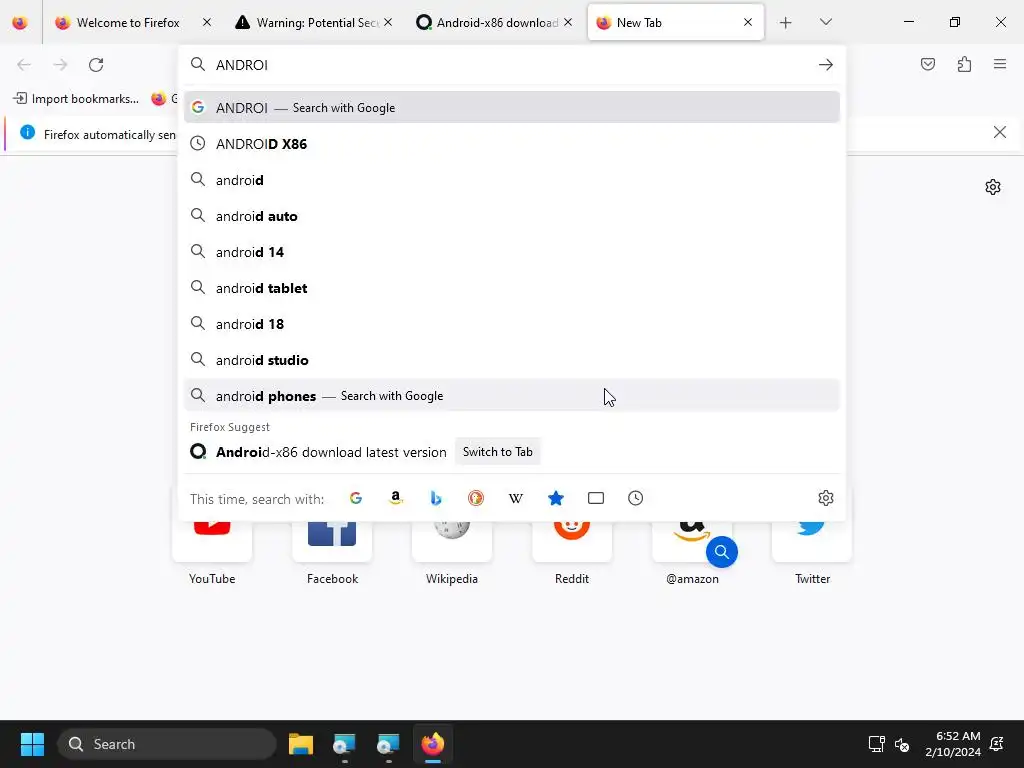This screenshot has width=1024, height=768.
Task: Click the Switch to Tab button
Action: click(498, 452)
